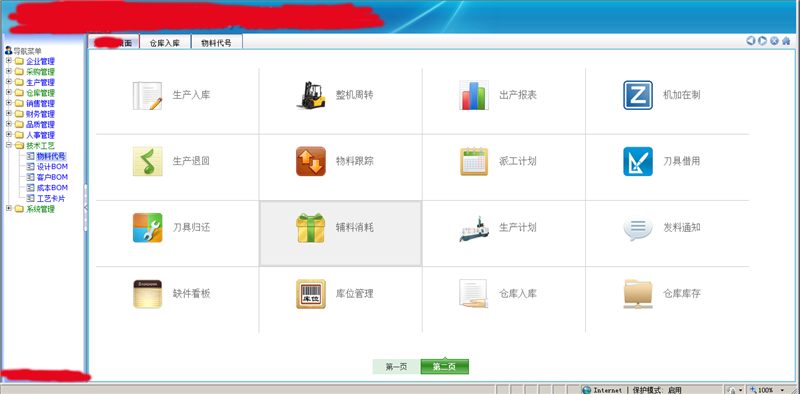Click the 生产入库 label

point(191,95)
